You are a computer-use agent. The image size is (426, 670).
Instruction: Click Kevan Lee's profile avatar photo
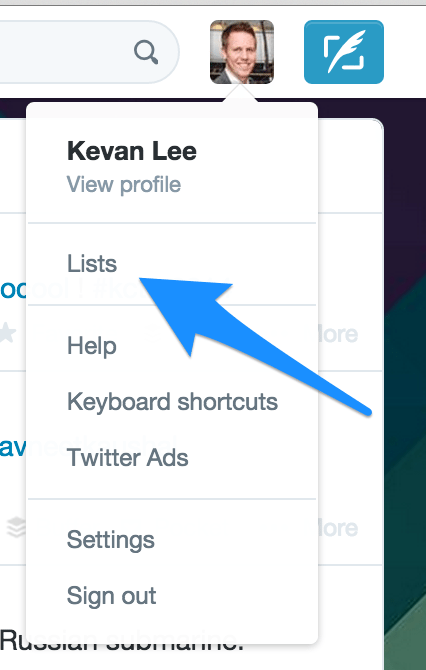click(x=242, y=52)
